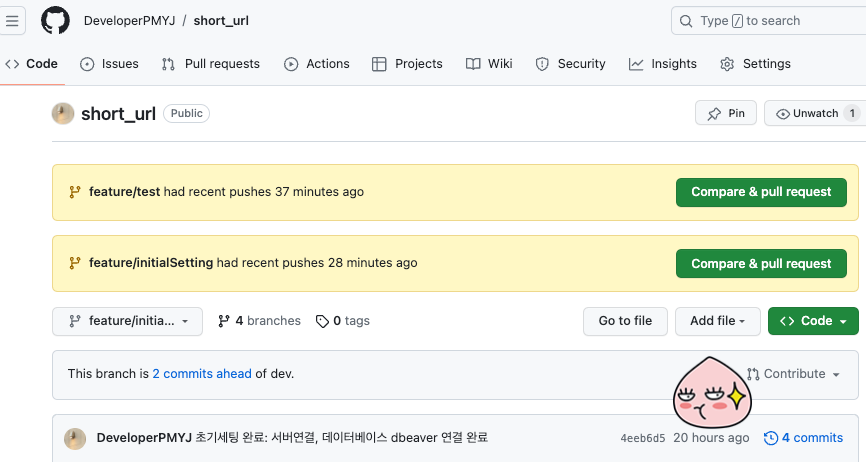Click the Issues circle-dot icon

click(x=87, y=64)
